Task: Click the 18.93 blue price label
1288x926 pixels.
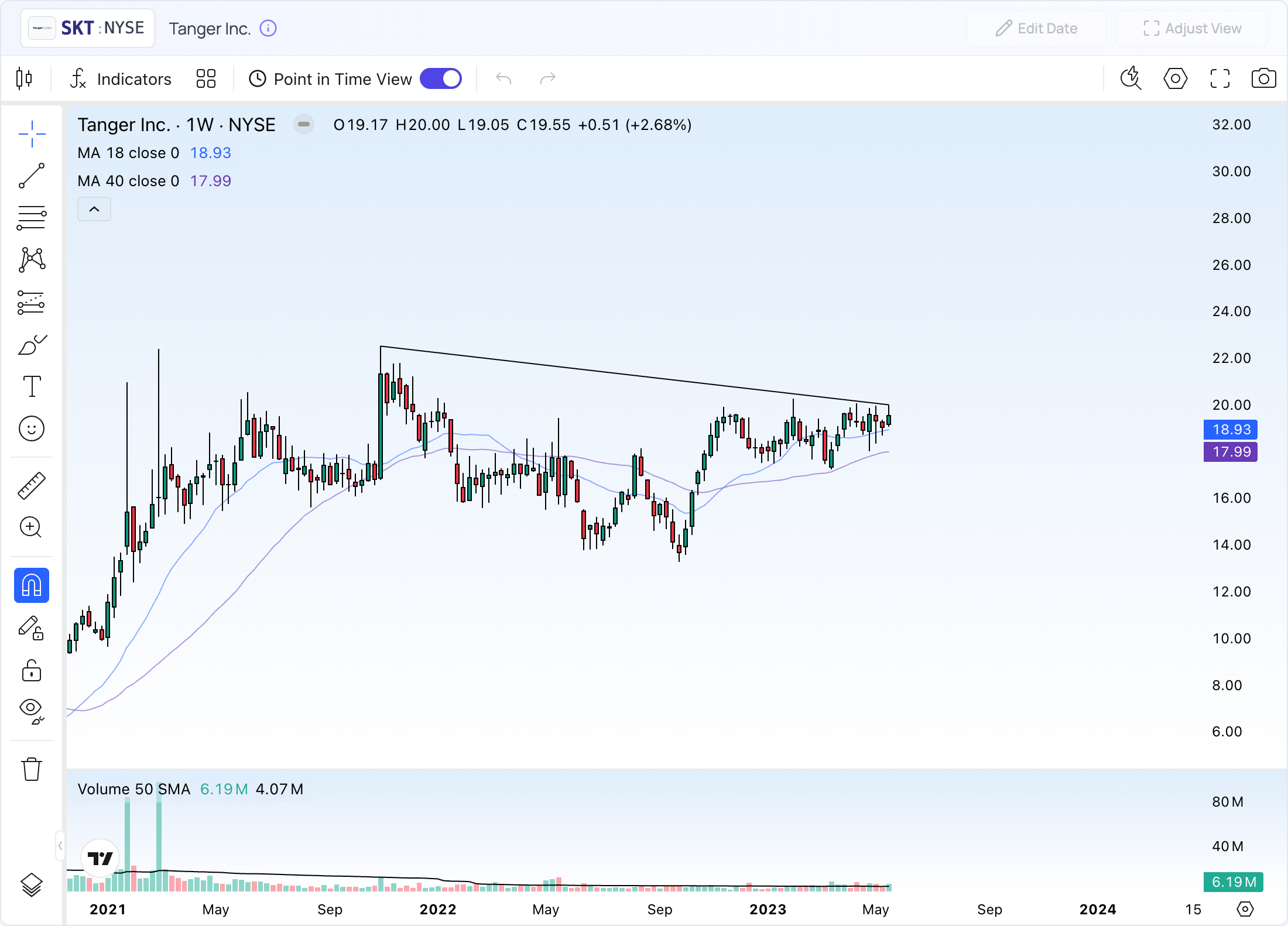Action: 1231,430
